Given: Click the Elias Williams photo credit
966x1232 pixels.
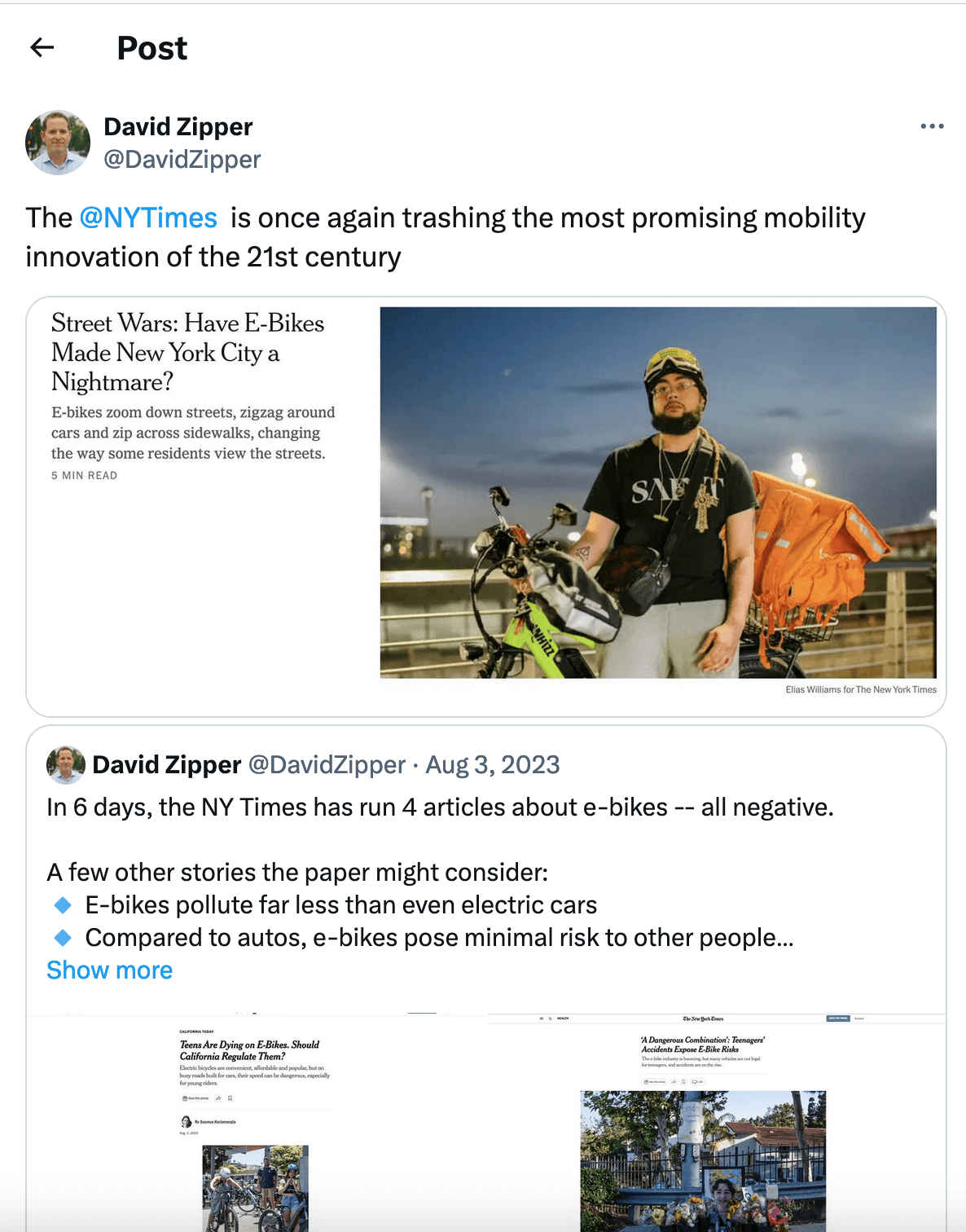Looking at the screenshot, I should coord(860,690).
